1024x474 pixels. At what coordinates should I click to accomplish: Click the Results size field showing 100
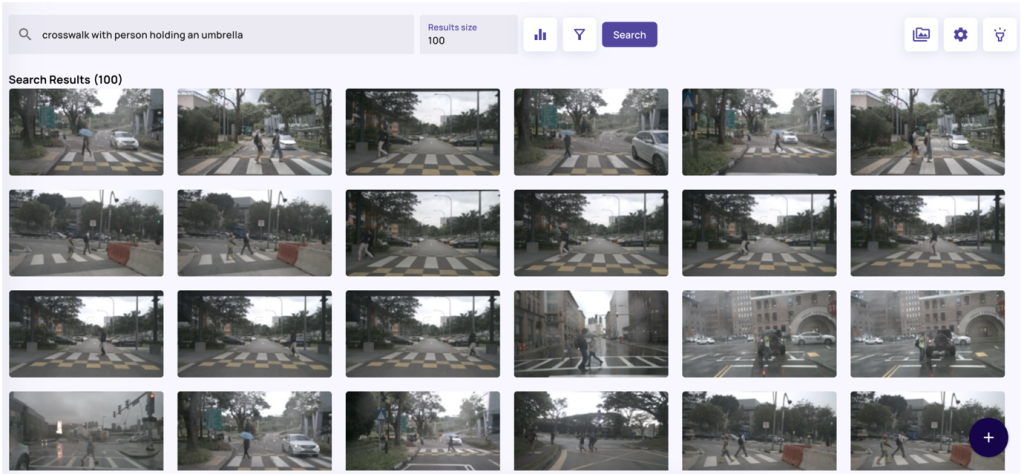(469, 35)
